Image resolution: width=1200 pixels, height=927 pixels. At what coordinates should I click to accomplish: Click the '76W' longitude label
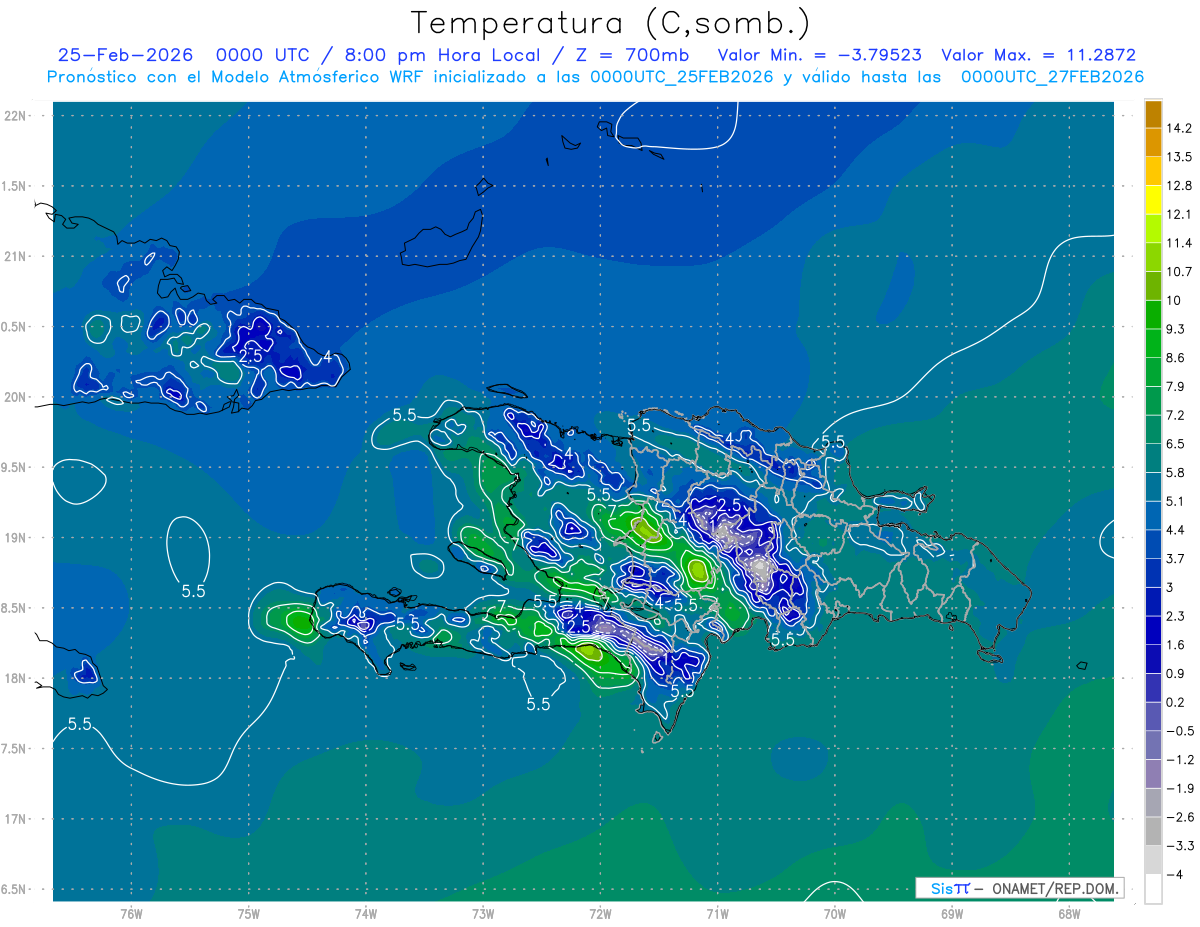131,913
